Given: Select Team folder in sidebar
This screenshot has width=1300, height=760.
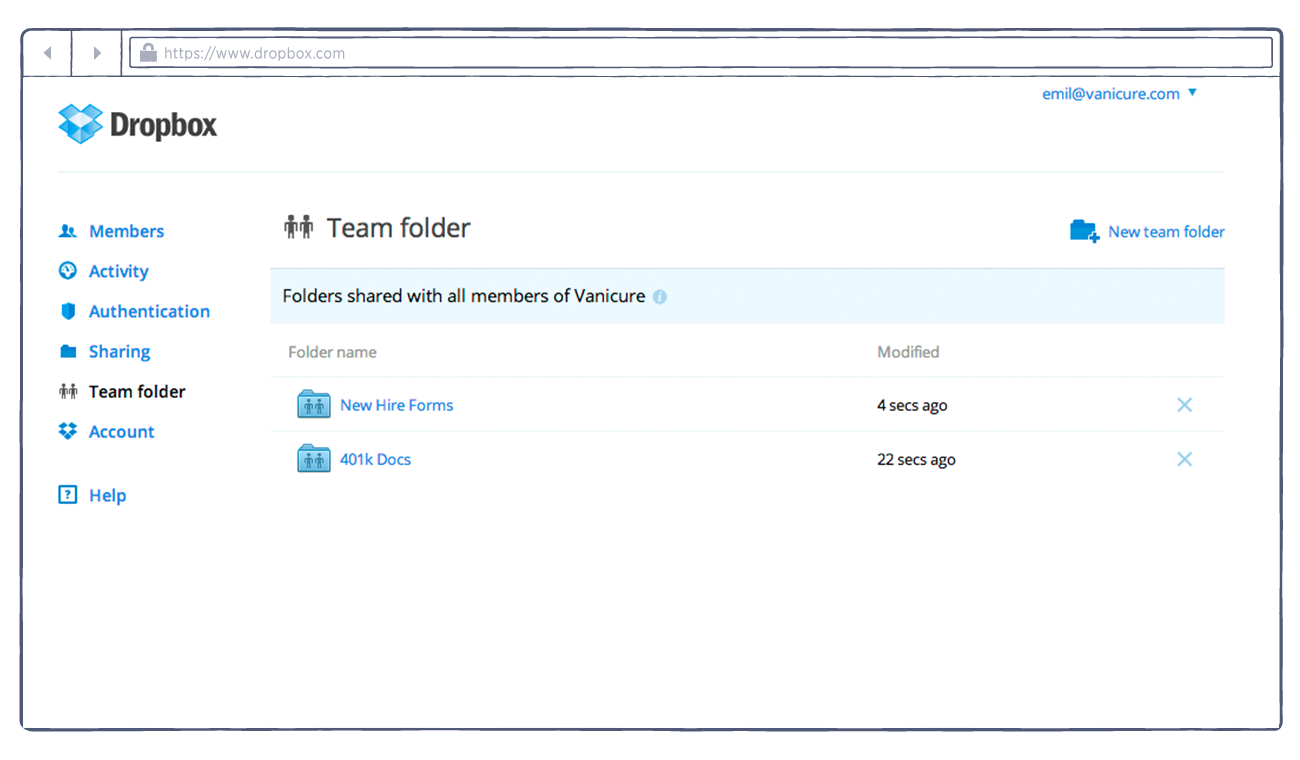Looking at the screenshot, I should [137, 392].
